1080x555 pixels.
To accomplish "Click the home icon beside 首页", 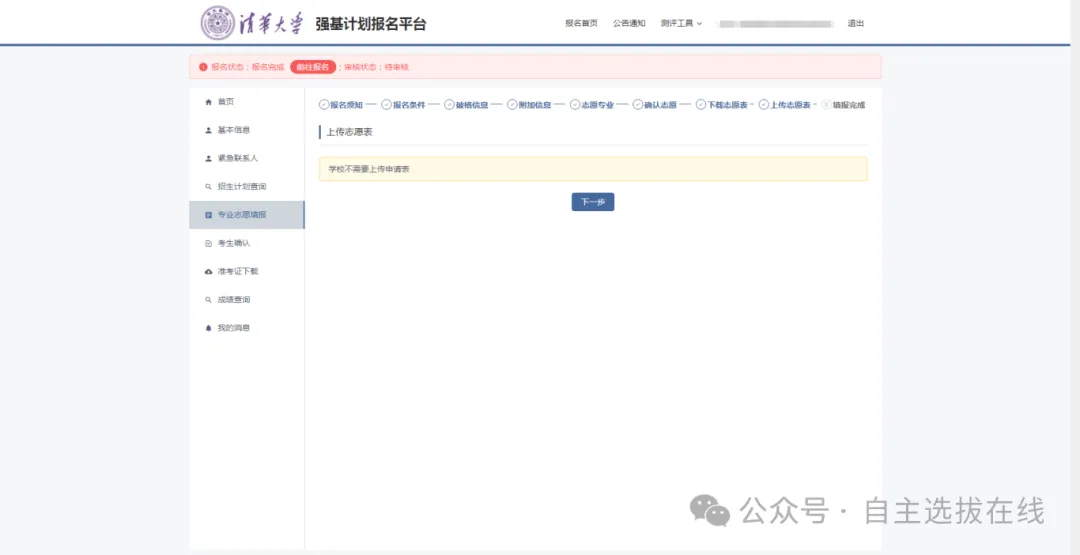I will (x=208, y=102).
